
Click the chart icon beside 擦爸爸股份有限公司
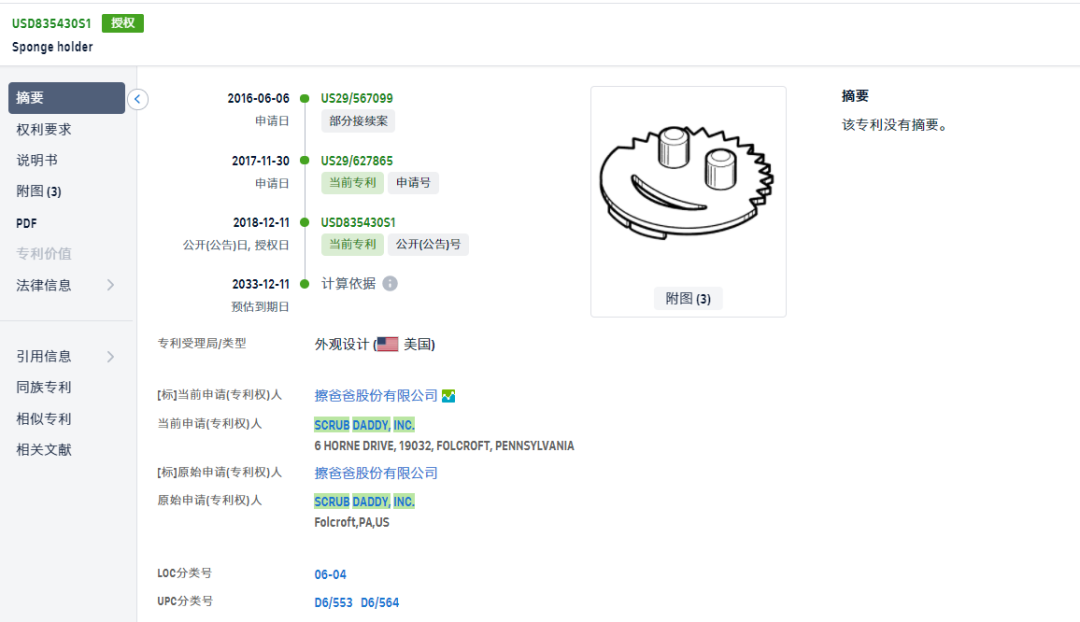[x=448, y=396]
